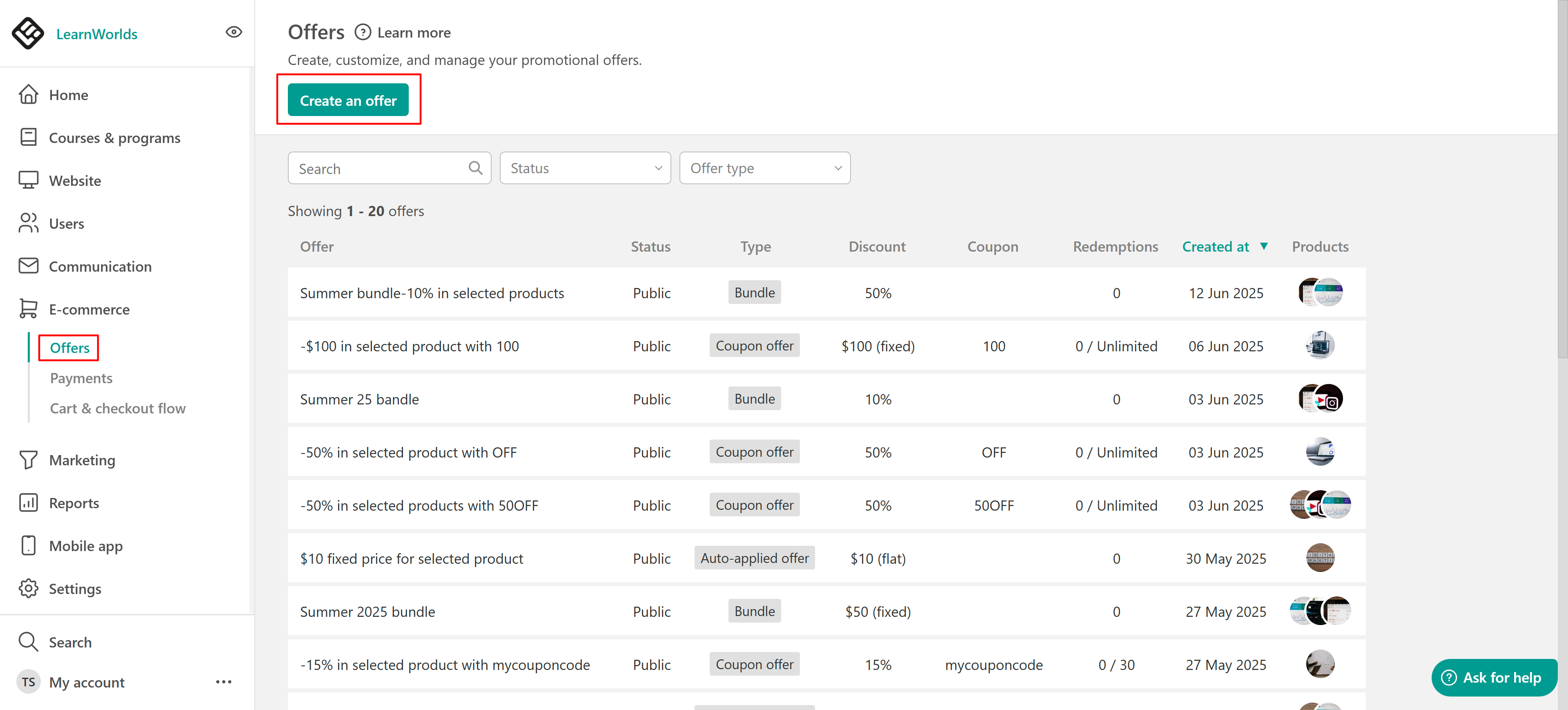Open Cart & checkout flow item
The image size is (1568, 710).
pos(118,409)
